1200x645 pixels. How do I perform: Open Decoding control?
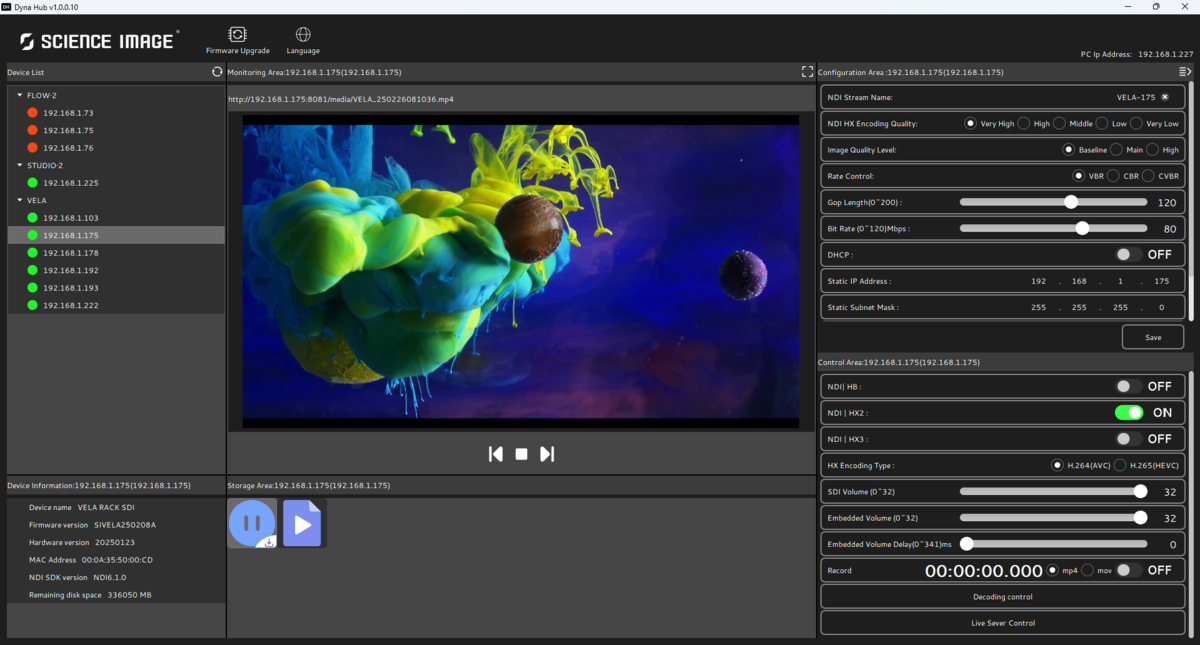[x=1004, y=597]
